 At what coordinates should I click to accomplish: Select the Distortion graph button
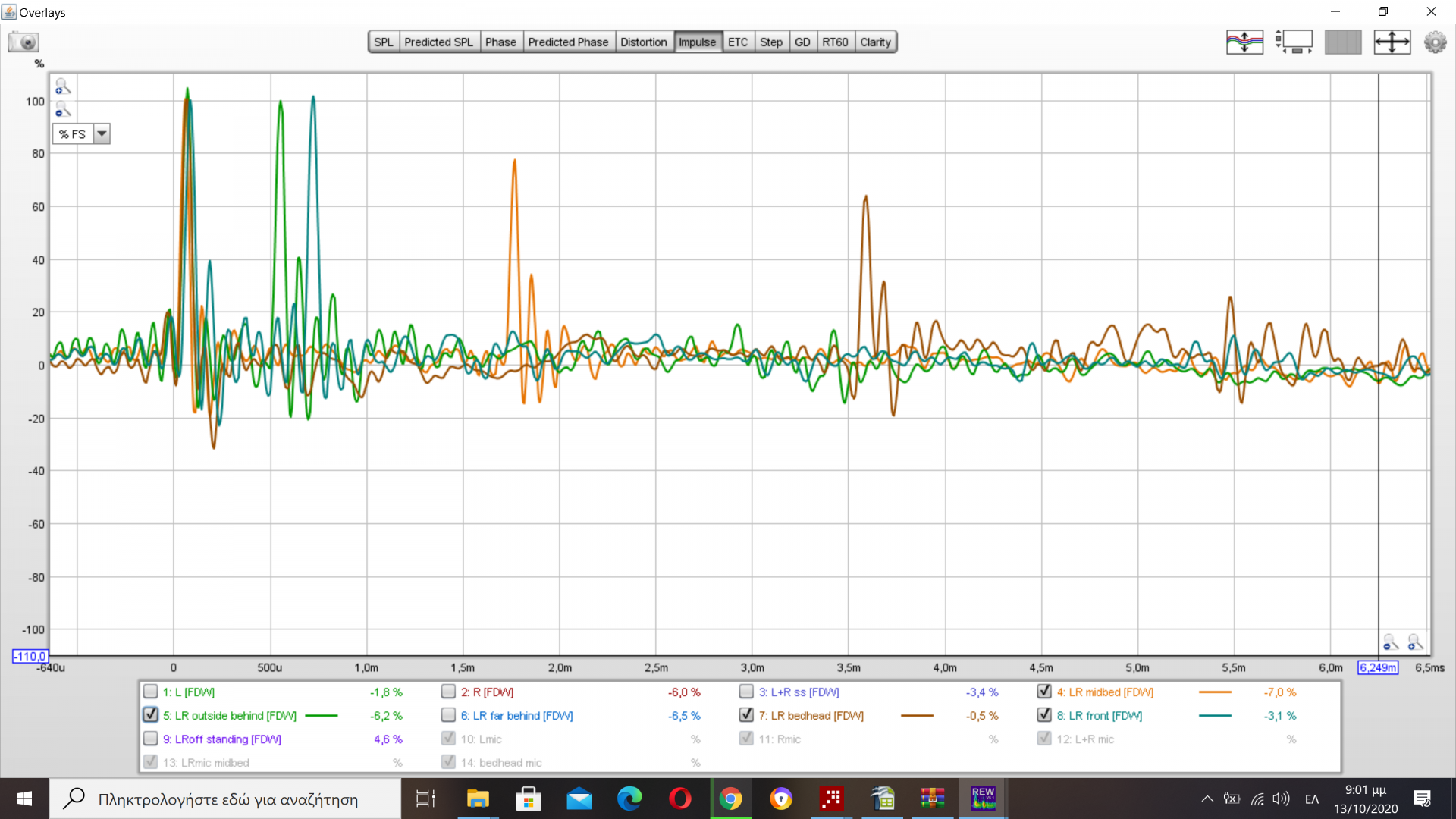643,42
